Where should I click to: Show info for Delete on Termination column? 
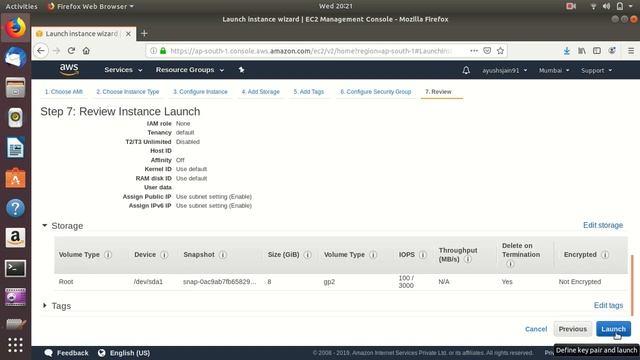[x=510, y=264]
